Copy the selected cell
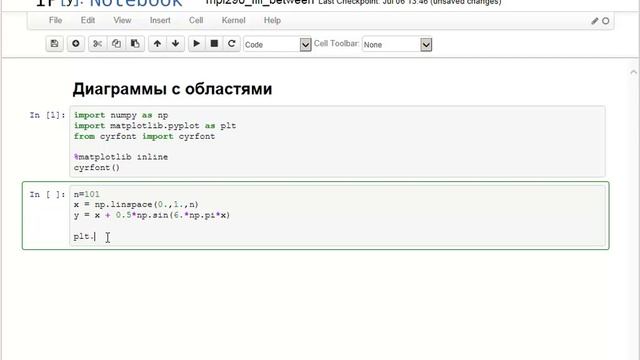Viewport: 640px width, 360px height. pos(116,44)
